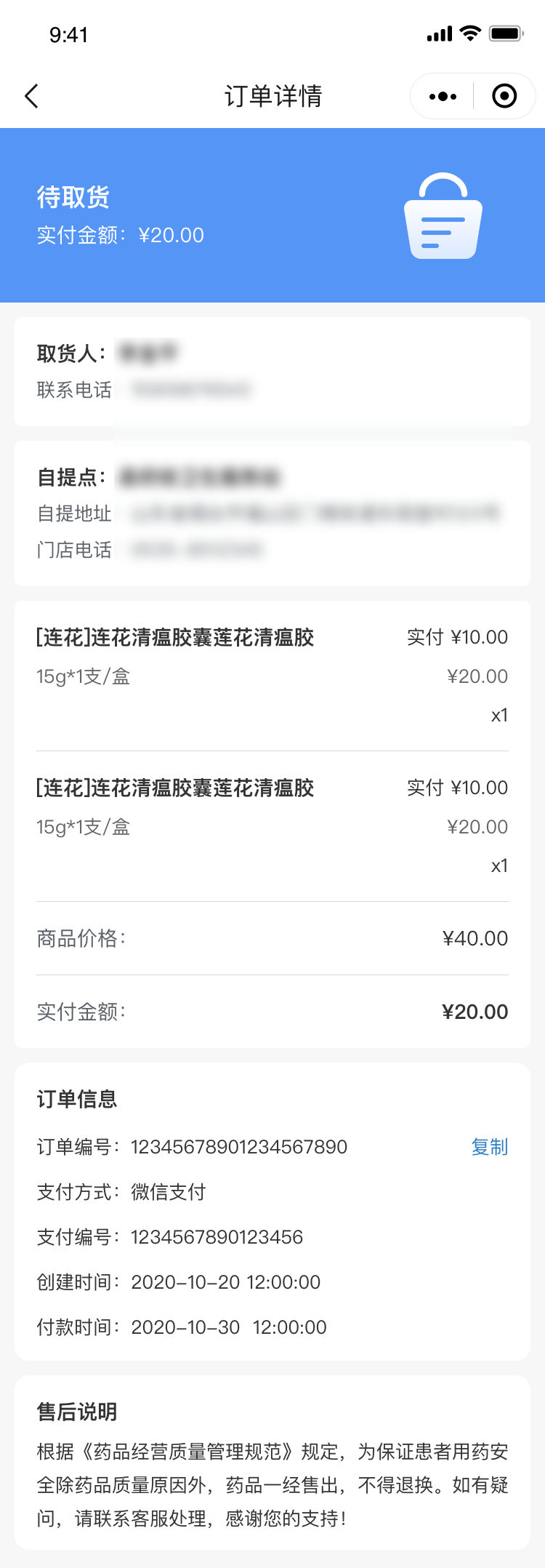Copy the order number via 复制
The image size is (545, 1568).
click(489, 1147)
